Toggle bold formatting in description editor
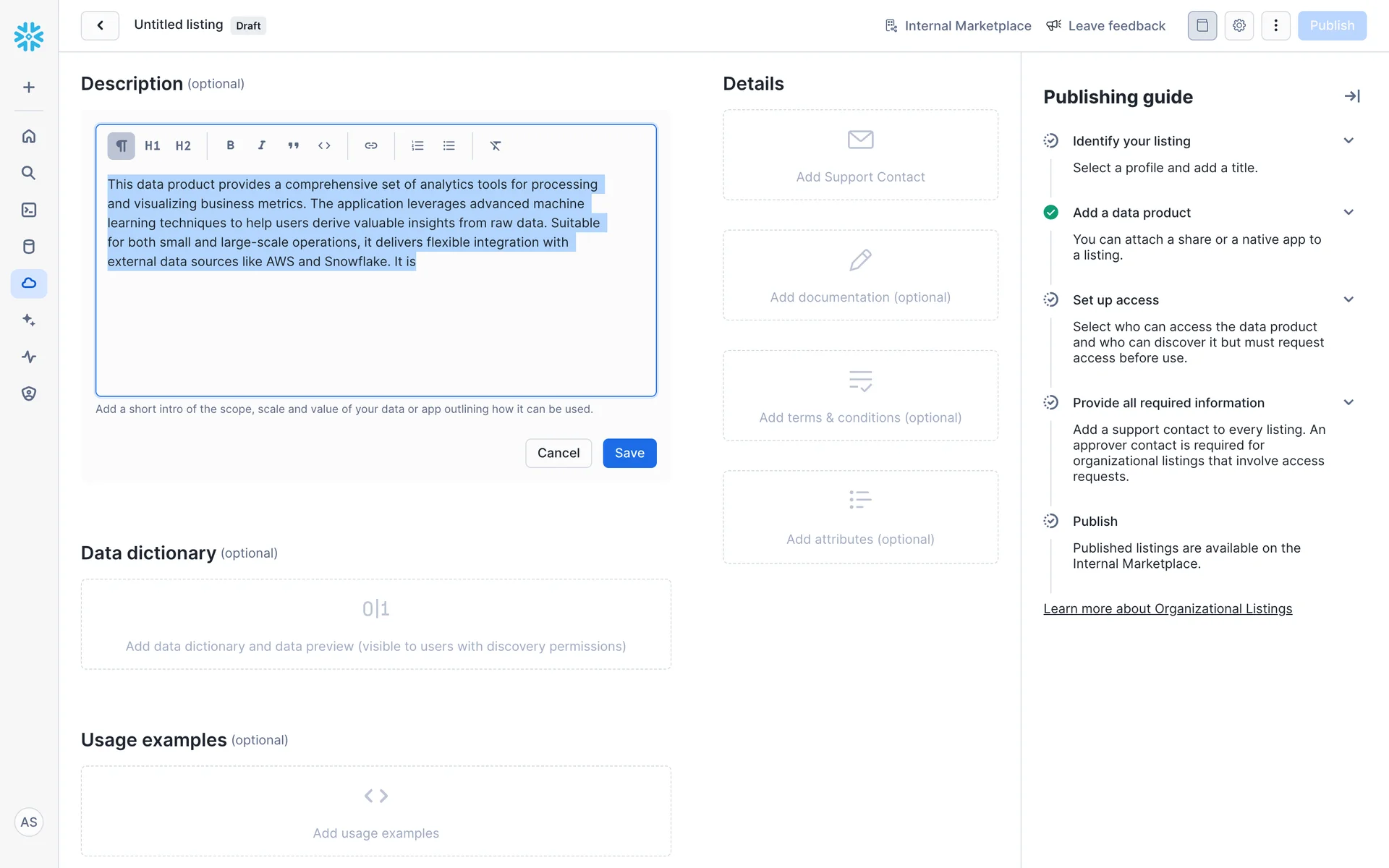The width and height of the screenshot is (1389, 868). [x=230, y=145]
